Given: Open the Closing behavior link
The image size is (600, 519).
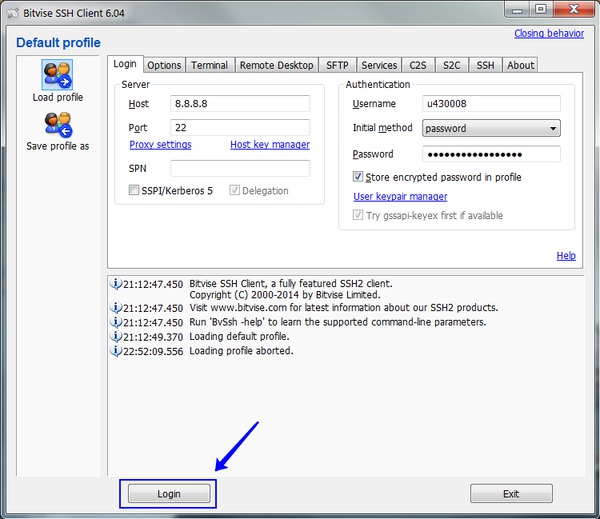Looking at the screenshot, I should tap(549, 33).
